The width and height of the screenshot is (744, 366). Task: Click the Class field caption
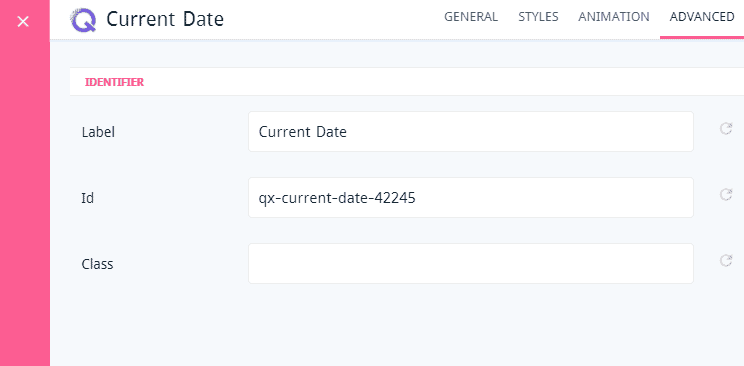click(x=97, y=264)
